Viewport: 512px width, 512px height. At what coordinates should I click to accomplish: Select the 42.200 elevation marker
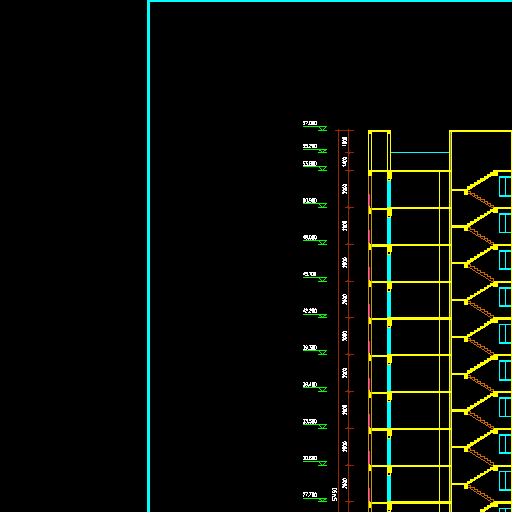coord(315,313)
